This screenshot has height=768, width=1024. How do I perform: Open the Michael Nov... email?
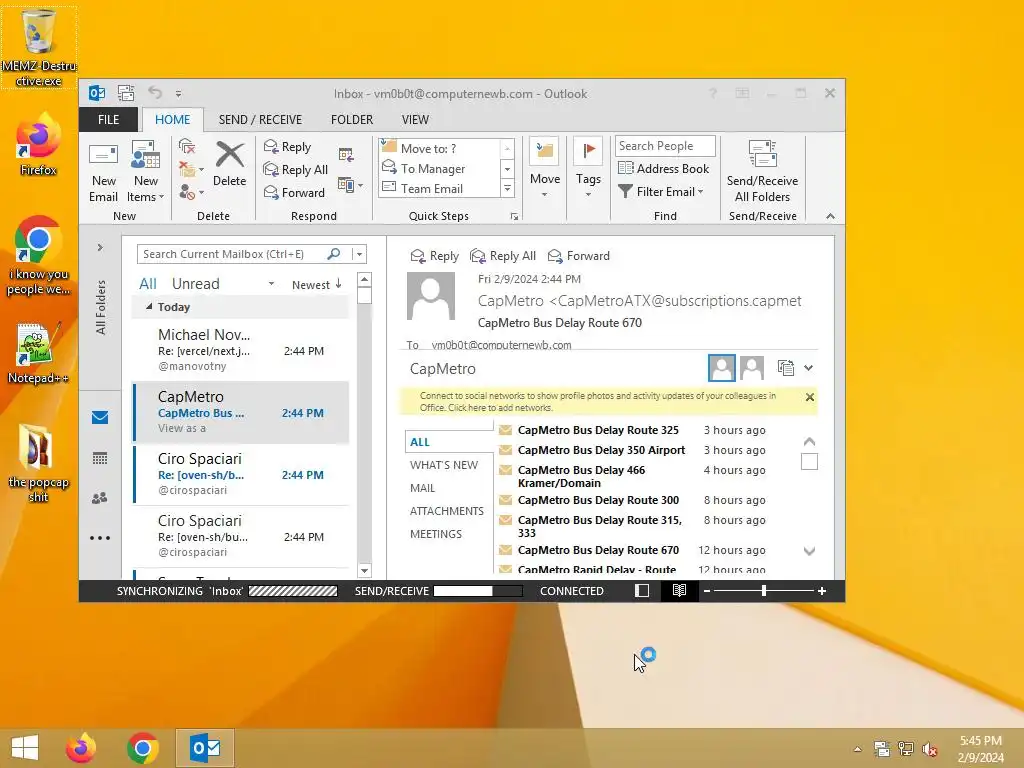pos(240,350)
